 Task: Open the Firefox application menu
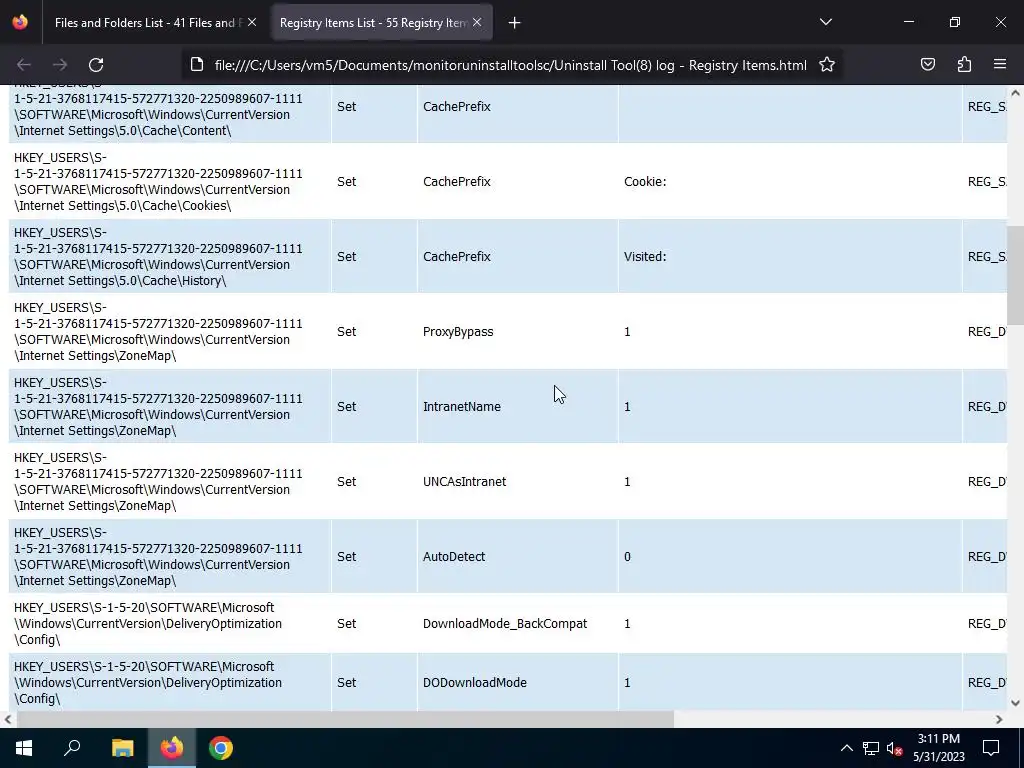[1000, 65]
